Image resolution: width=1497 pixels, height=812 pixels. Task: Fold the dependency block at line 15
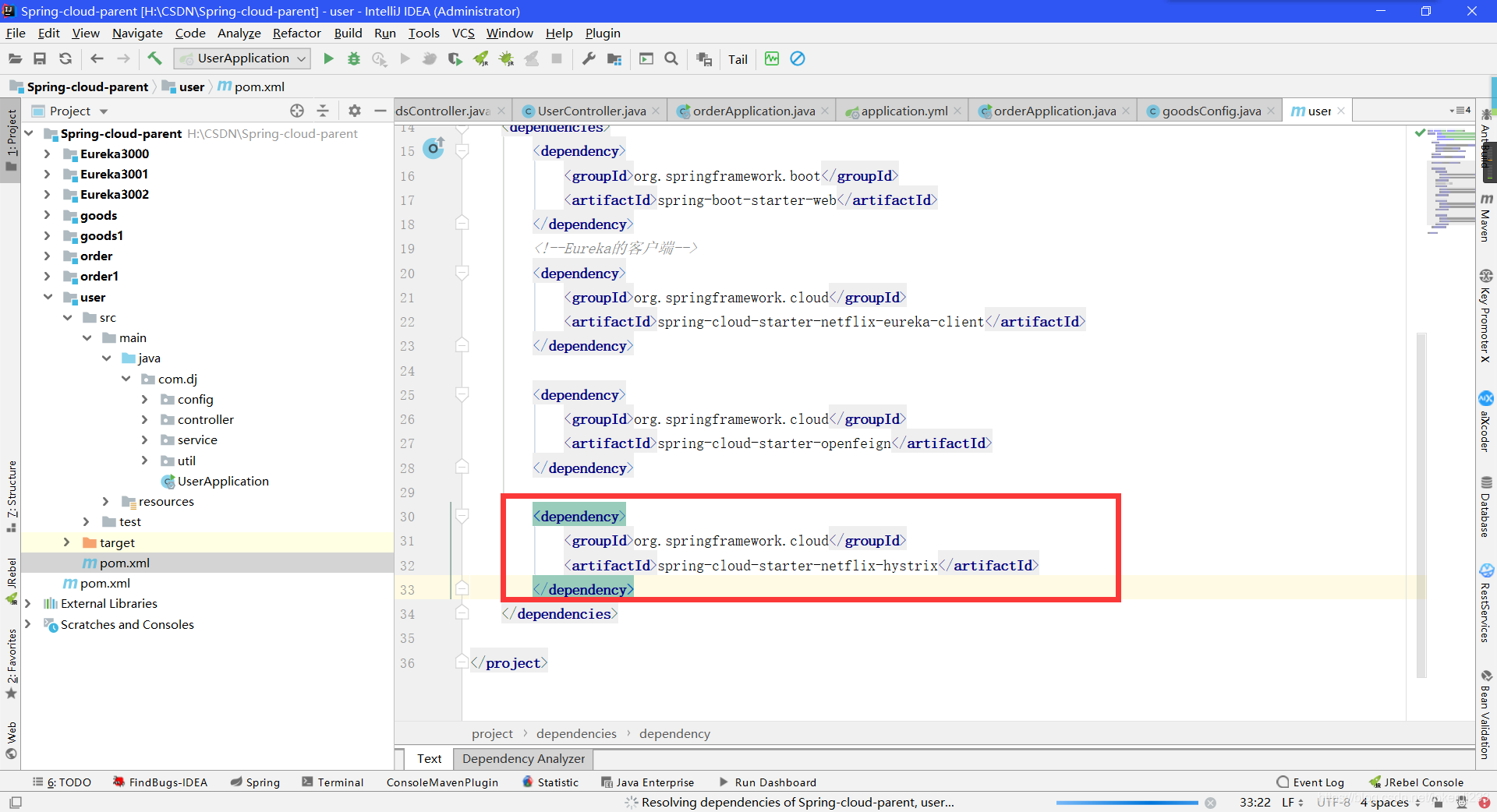[462, 151]
